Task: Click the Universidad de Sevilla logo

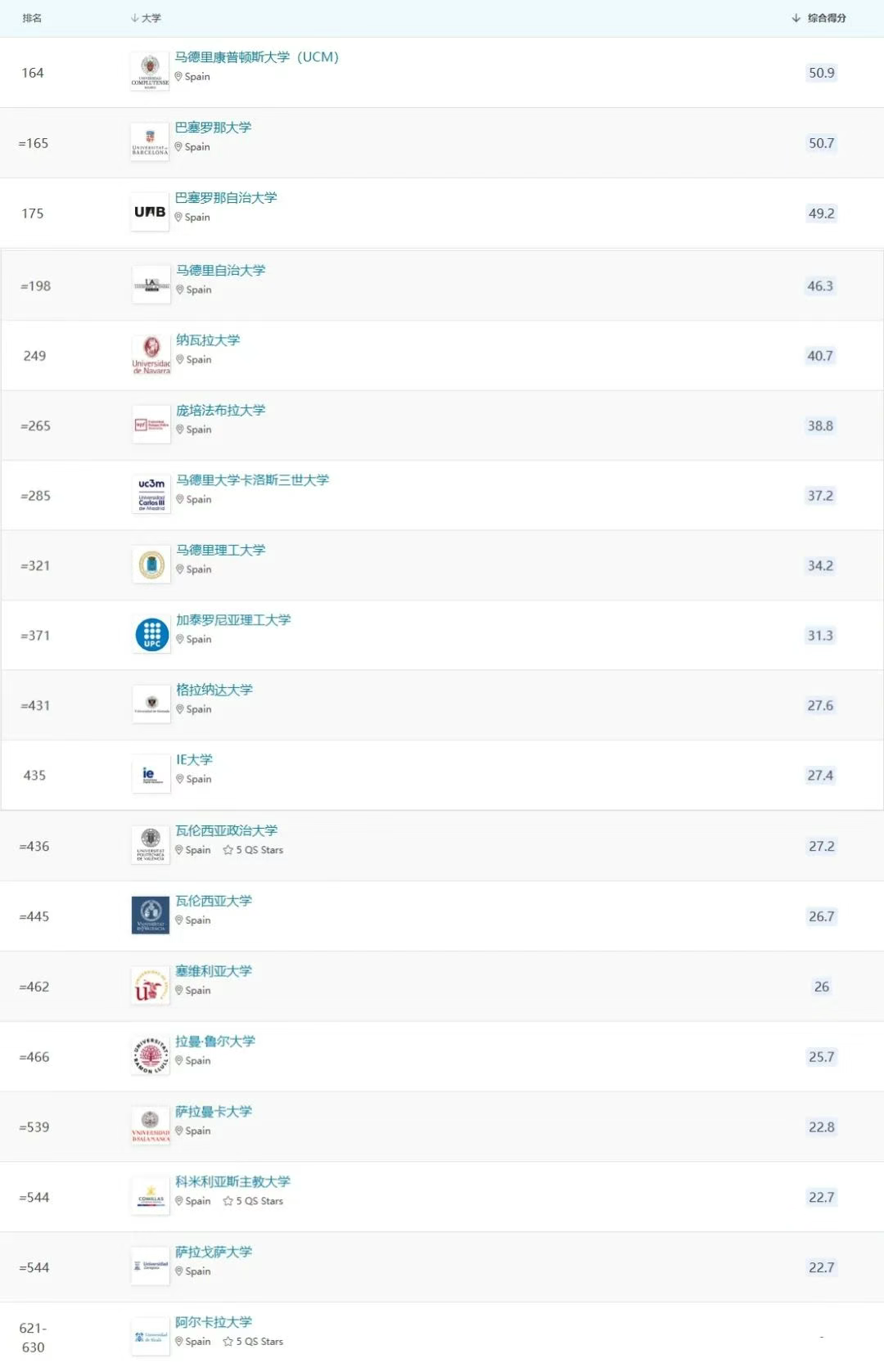Action: point(151,986)
